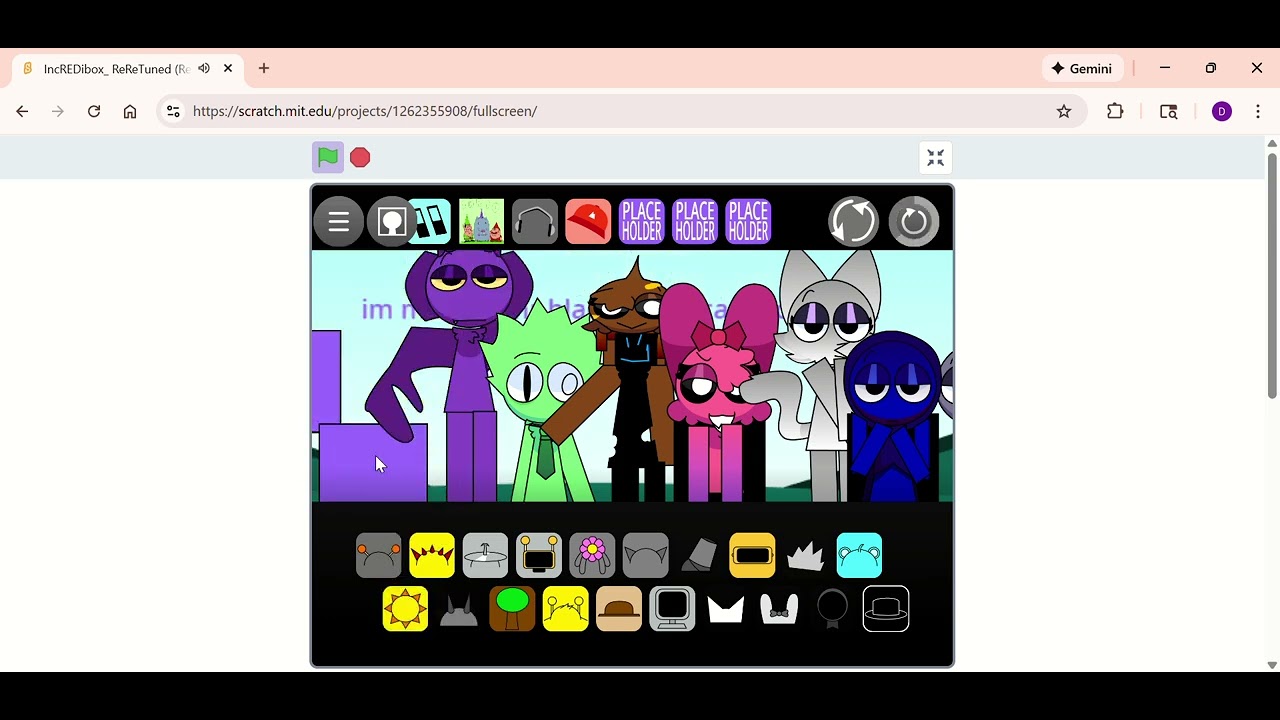
Task: Reload the current page
Action: coord(94,111)
